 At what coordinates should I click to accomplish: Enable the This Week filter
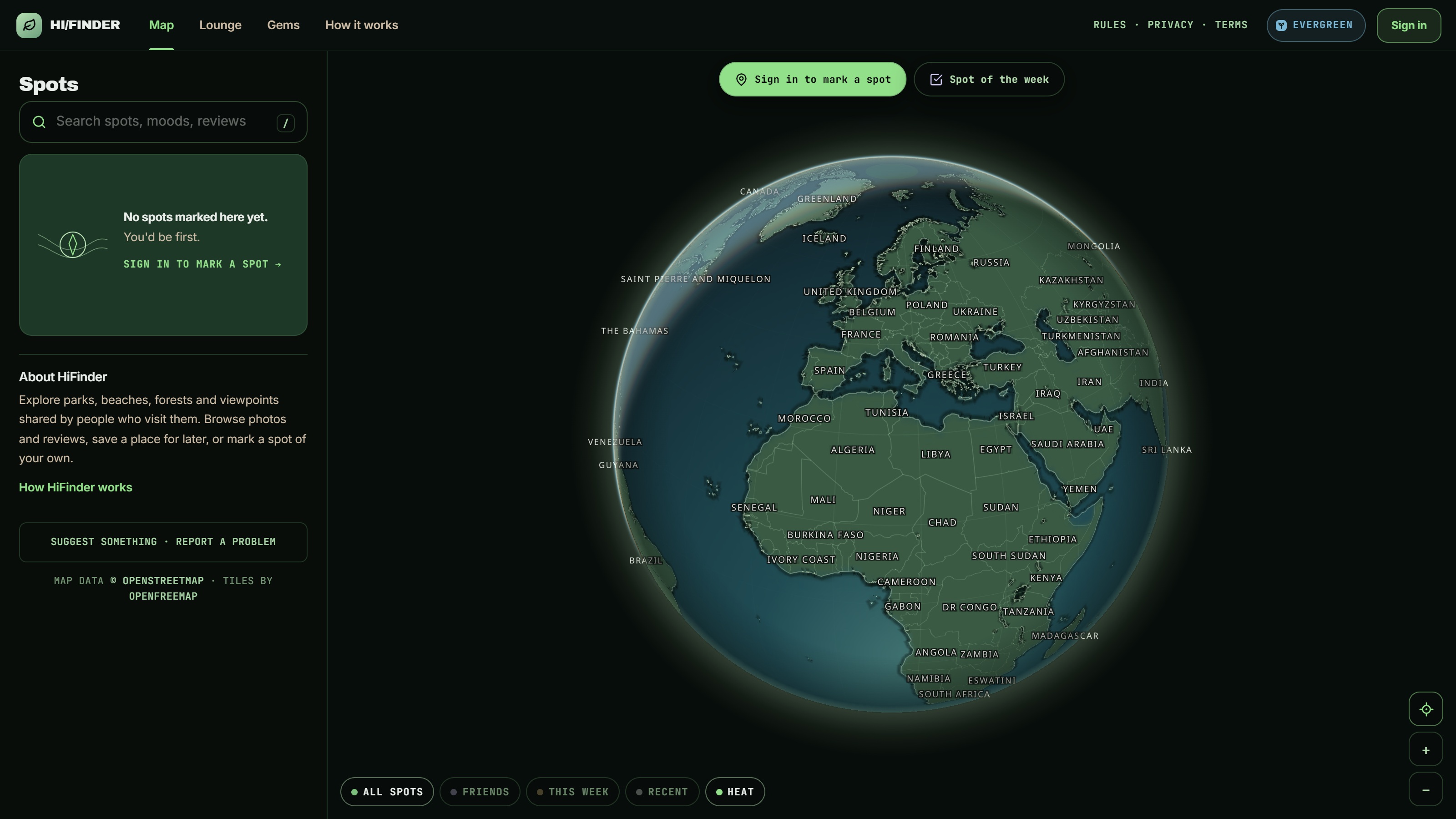click(572, 791)
